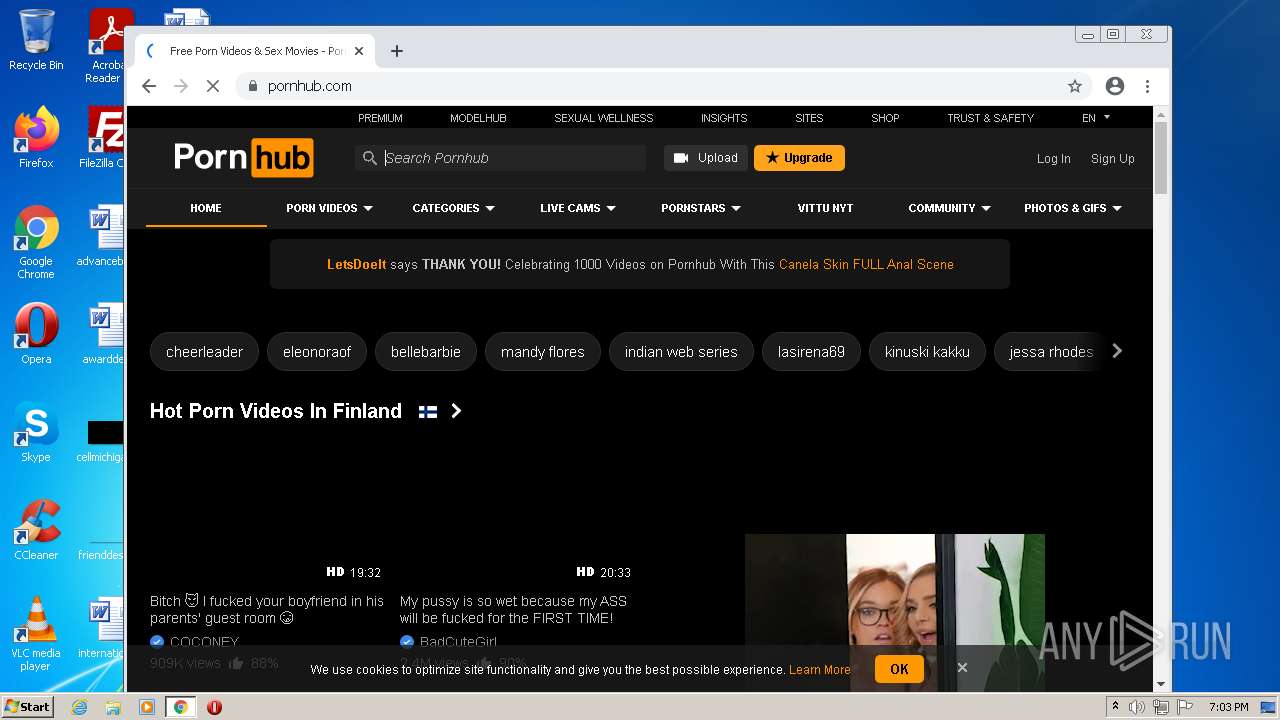Screen dimensions: 1280x720
Task: Open the Google Chrome desktop icon
Action: (36, 241)
